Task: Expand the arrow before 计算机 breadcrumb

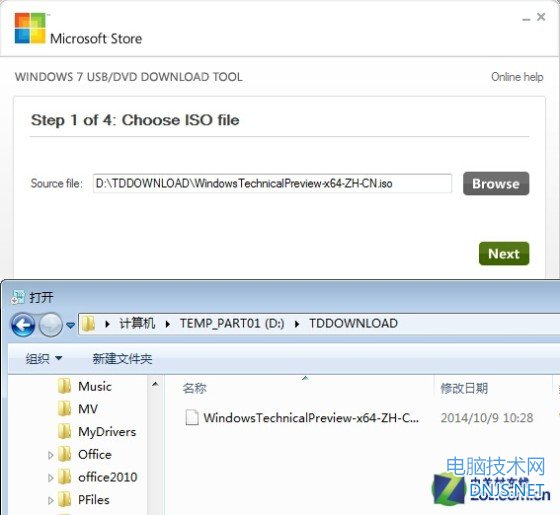Action: click(x=107, y=324)
